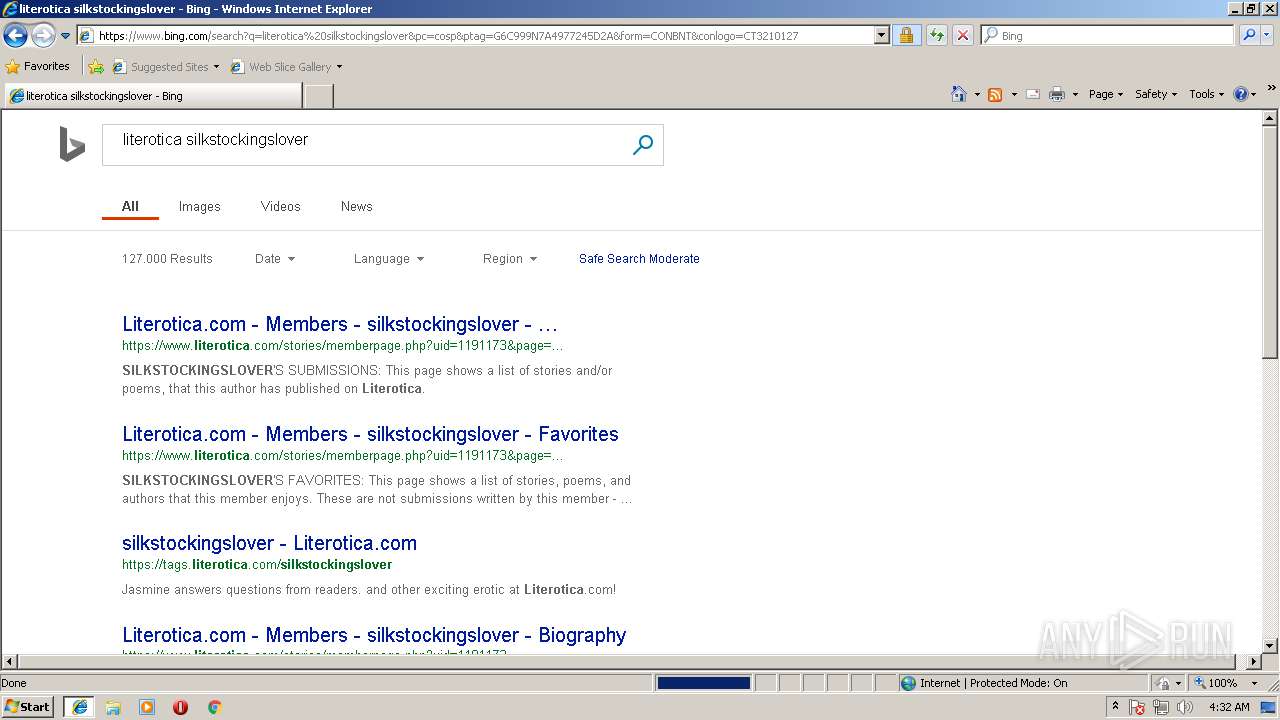Click the Stop loading icon
The height and width of the screenshot is (720, 1280).
962,35
